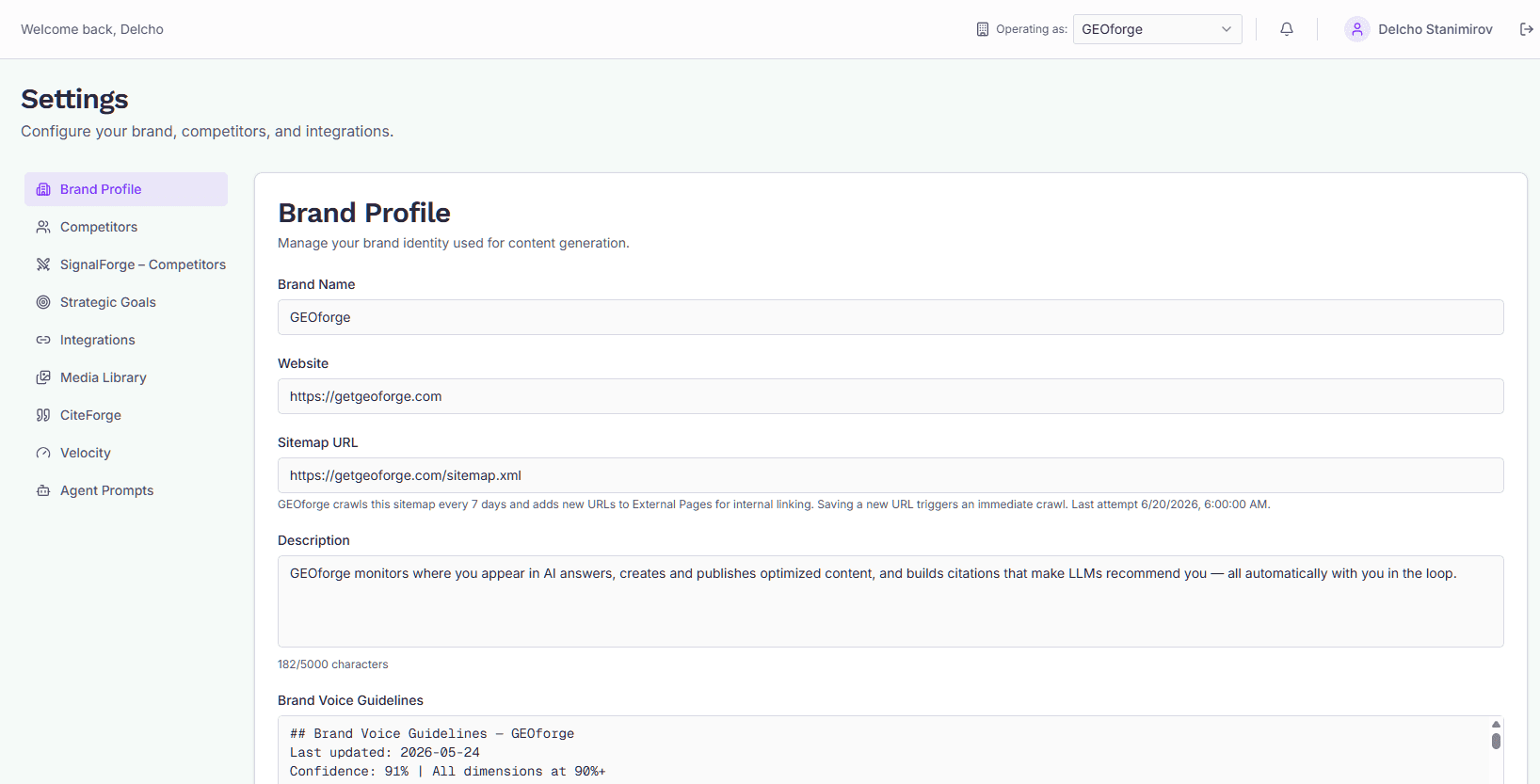Select Agent Prompts in the sidebar
This screenshot has width=1540, height=784.
(126, 490)
